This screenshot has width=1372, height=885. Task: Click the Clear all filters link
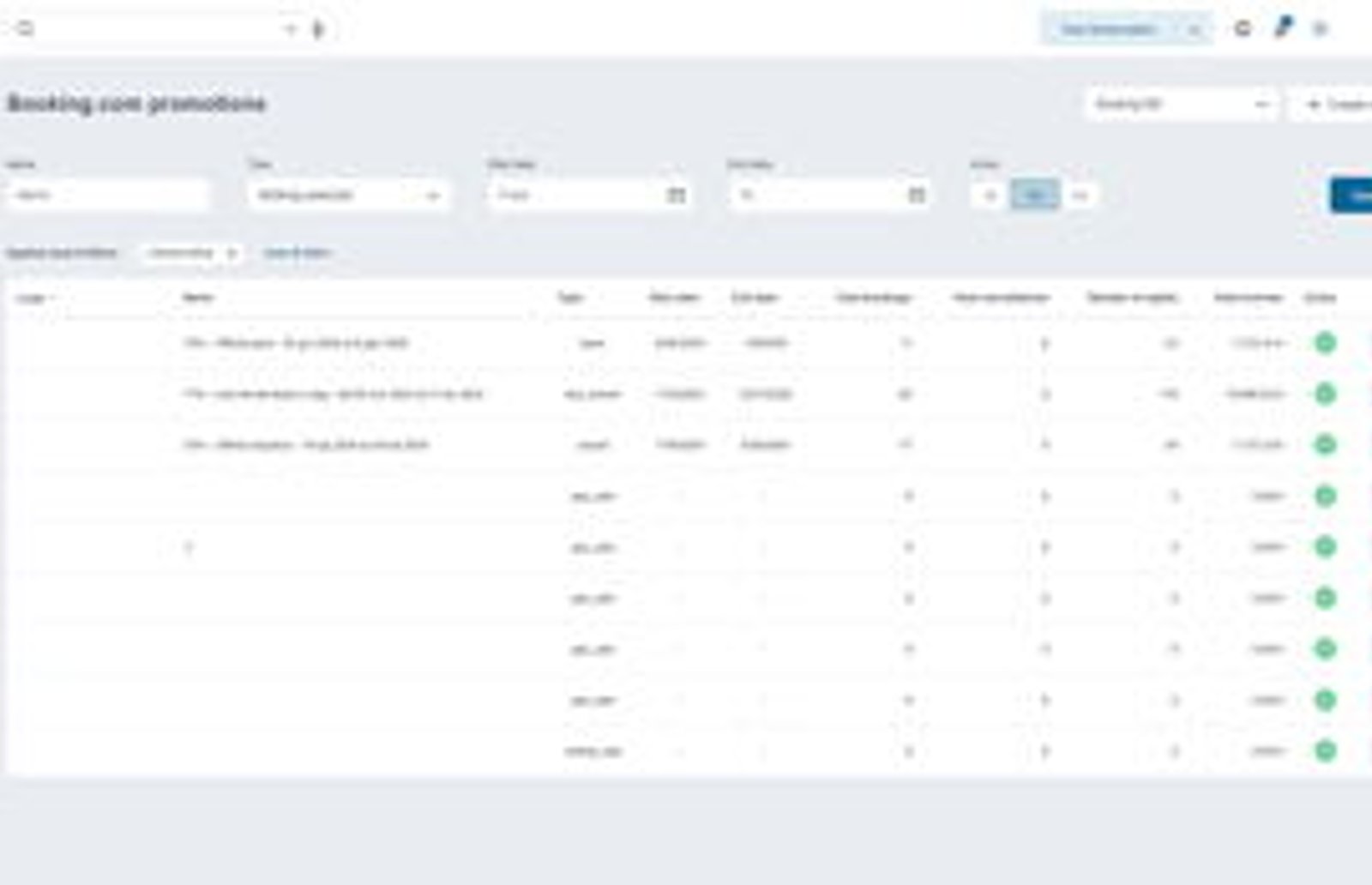(297, 253)
